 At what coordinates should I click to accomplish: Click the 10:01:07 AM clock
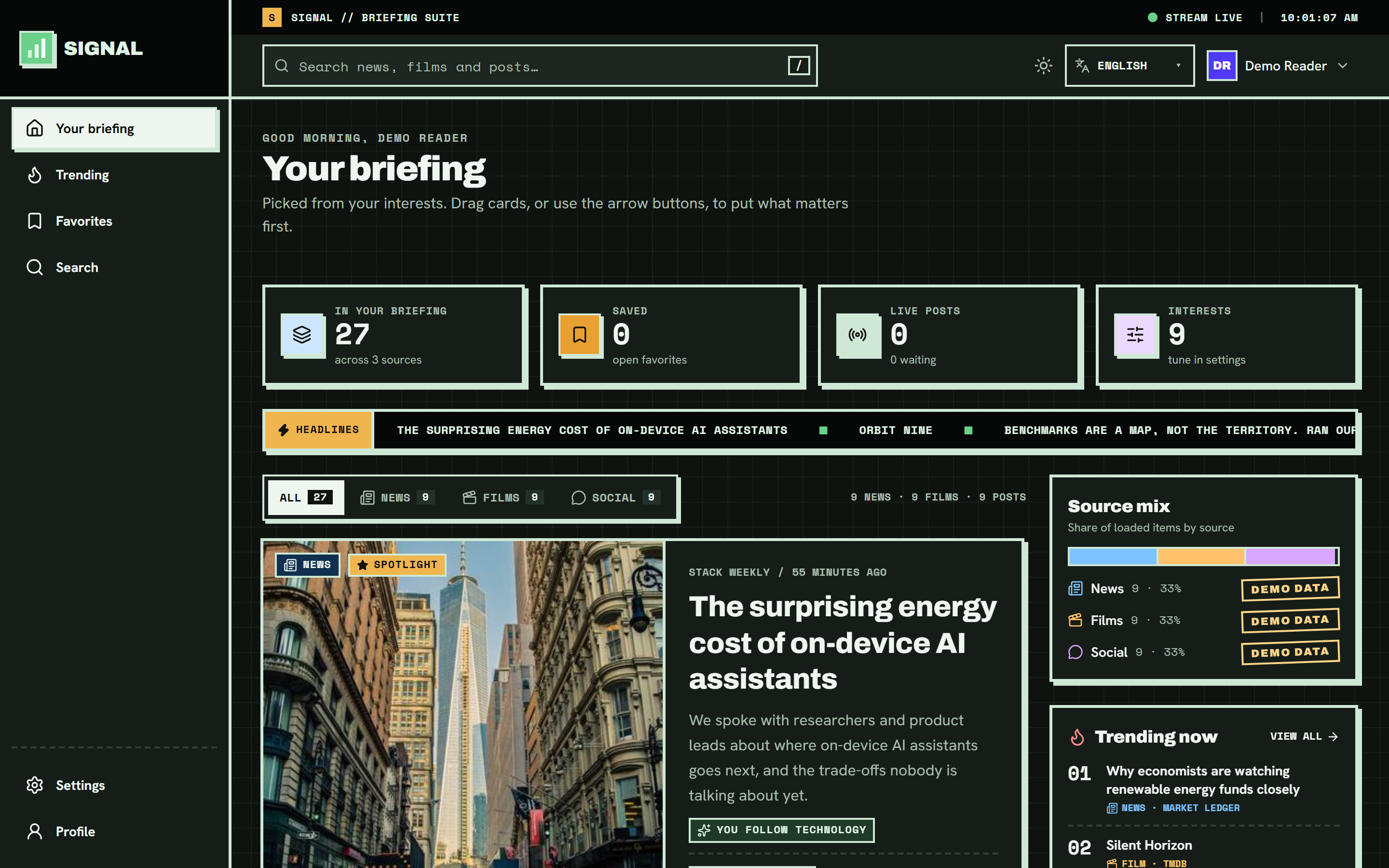[1319, 18]
